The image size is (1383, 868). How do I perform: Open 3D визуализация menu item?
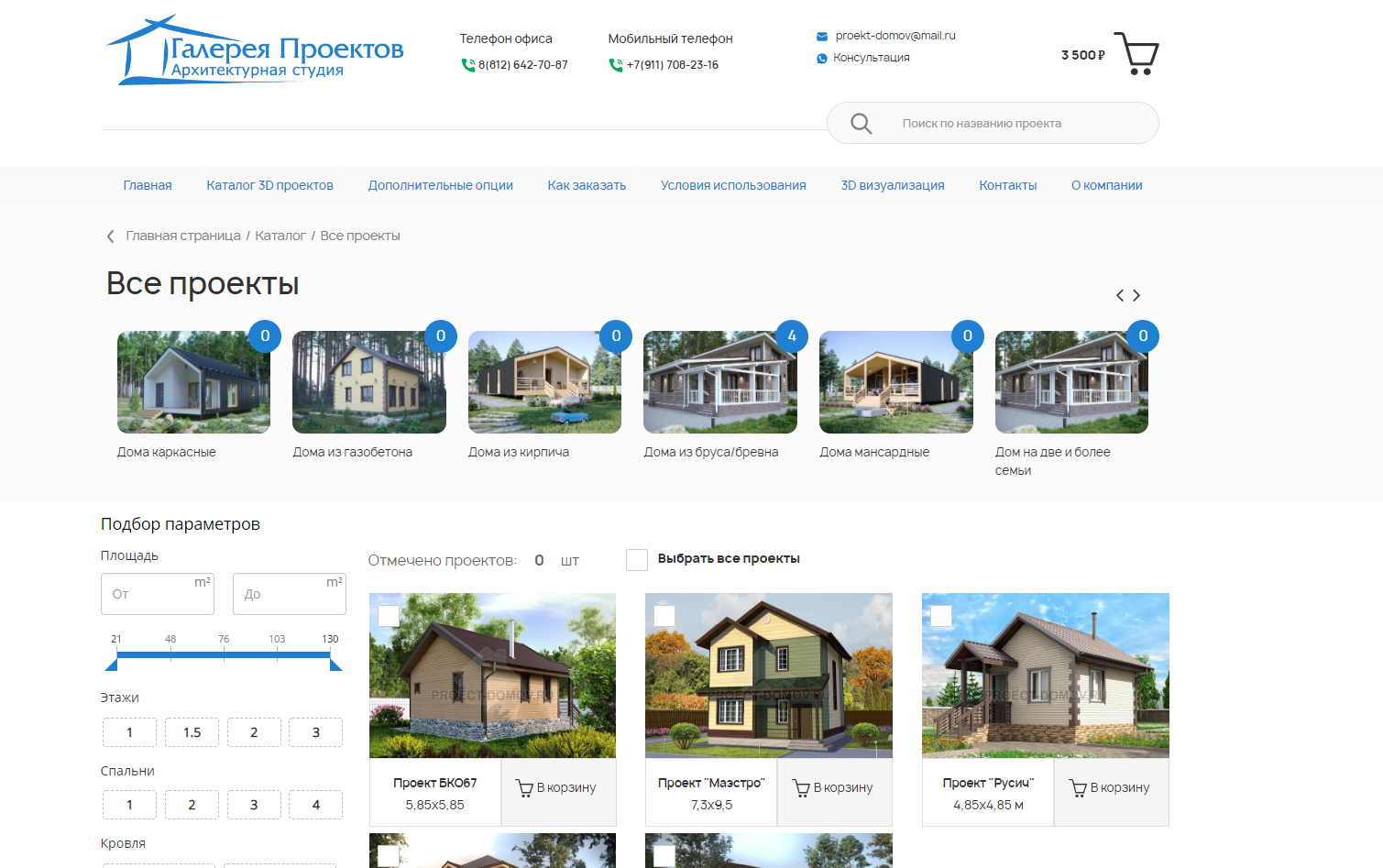click(893, 185)
